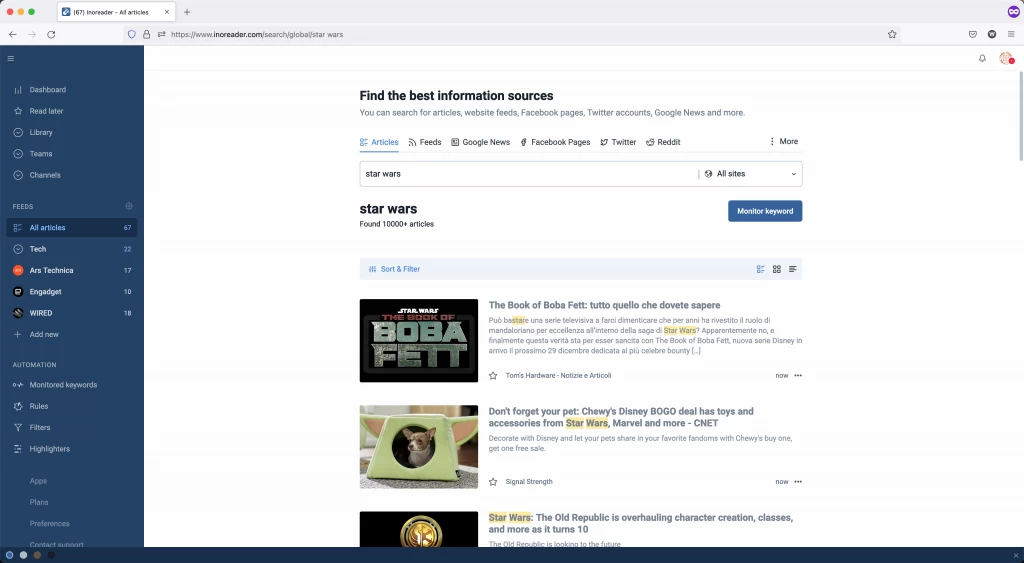This screenshot has width=1024, height=563.
Task: Click the purple extension icon in title bar
Action: point(1013,12)
